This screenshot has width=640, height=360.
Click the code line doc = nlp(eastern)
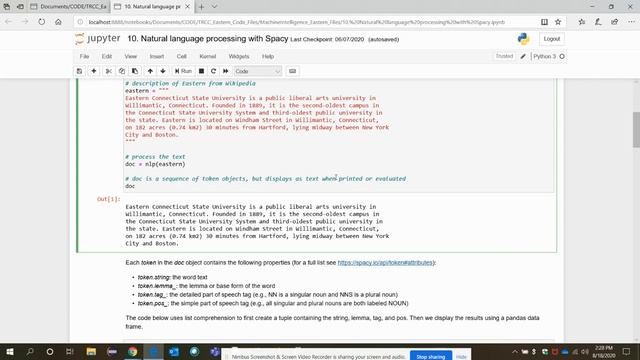coord(155,164)
